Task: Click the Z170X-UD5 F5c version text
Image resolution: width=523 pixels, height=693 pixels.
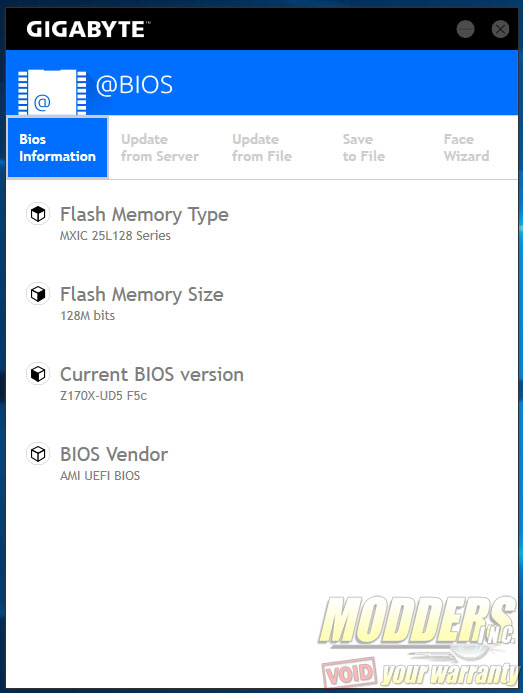Action: pos(103,396)
